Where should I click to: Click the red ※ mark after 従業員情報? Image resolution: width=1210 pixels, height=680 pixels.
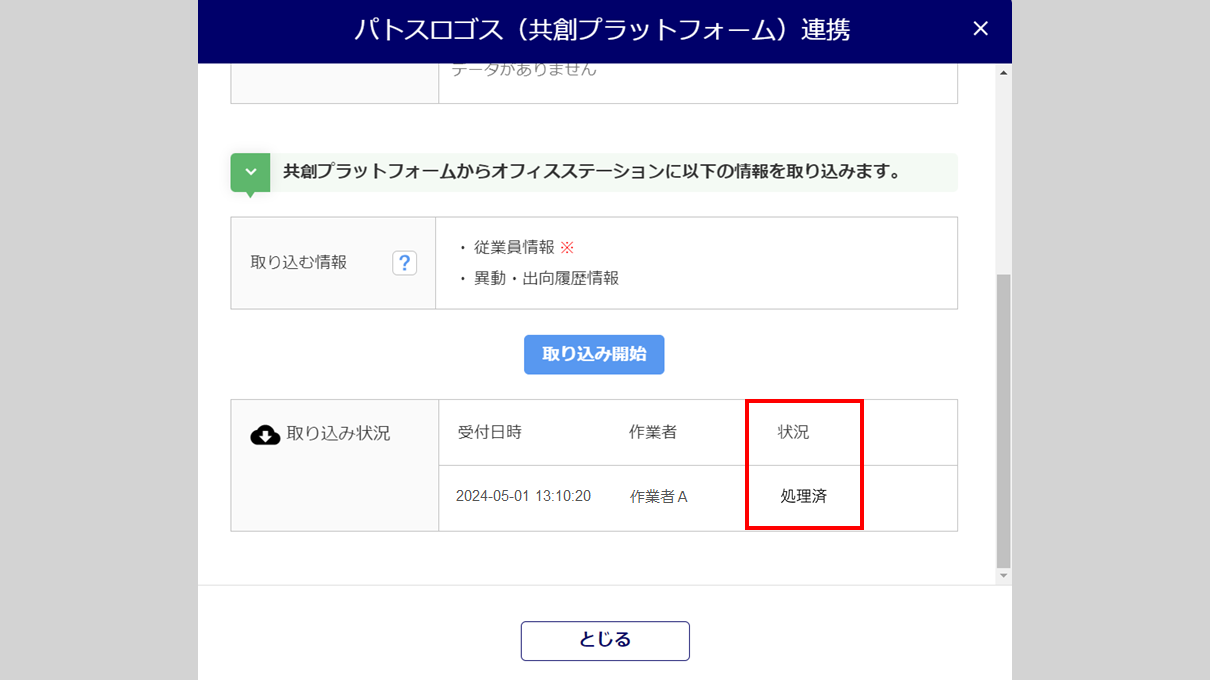click(567, 248)
